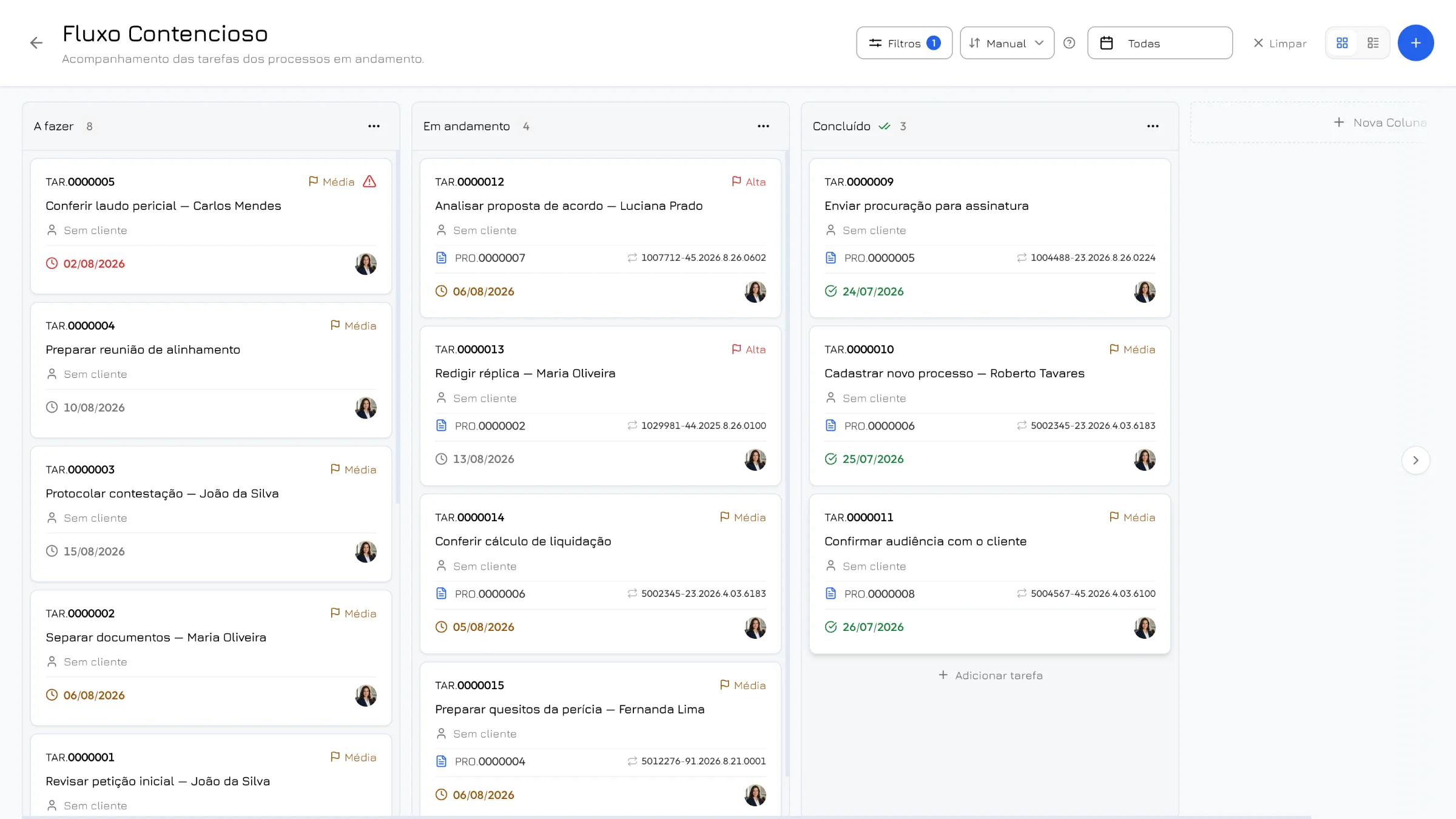
Task: Open linked process PRO.0000007
Action: tap(490, 258)
